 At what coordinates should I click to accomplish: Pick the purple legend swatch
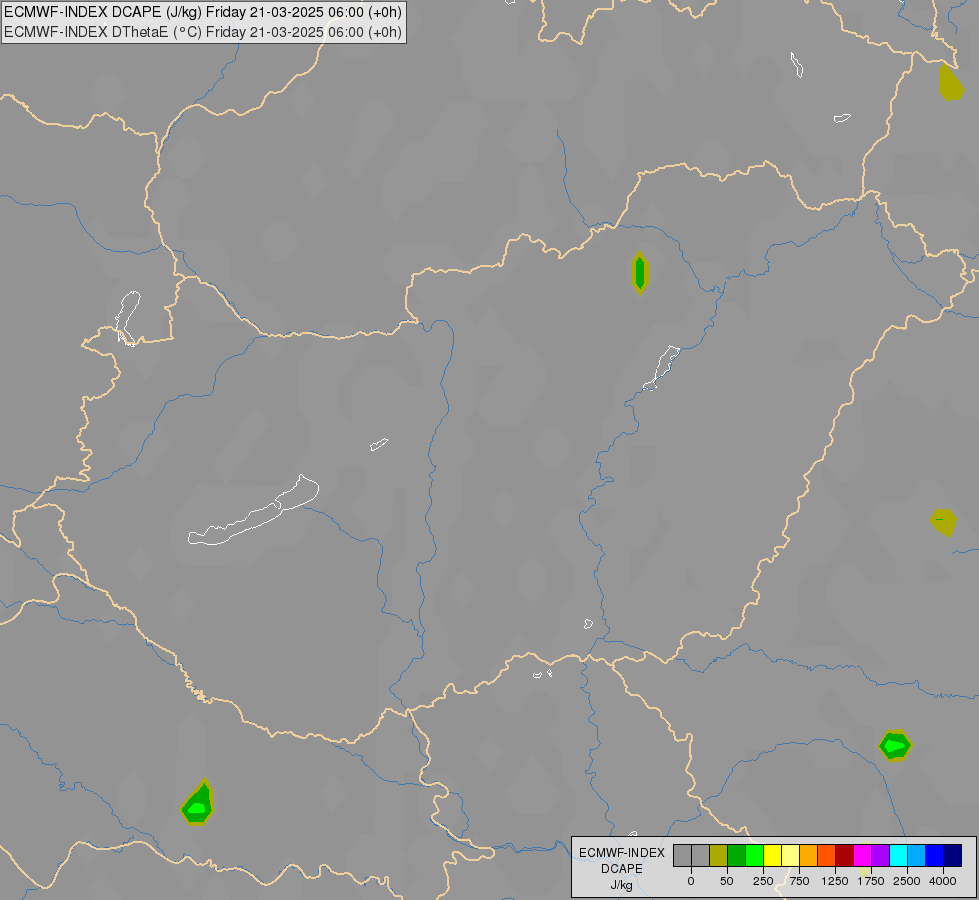[x=880, y=856]
